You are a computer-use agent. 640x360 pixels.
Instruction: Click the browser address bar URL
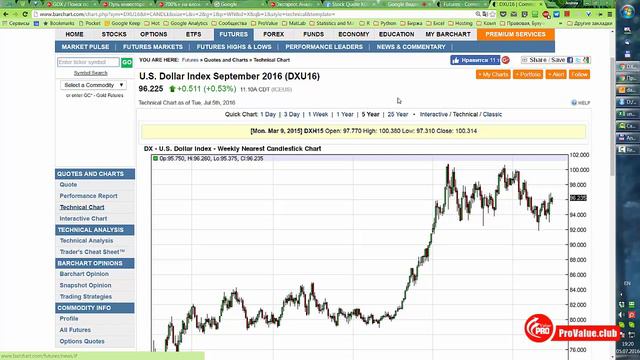(188, 14)
